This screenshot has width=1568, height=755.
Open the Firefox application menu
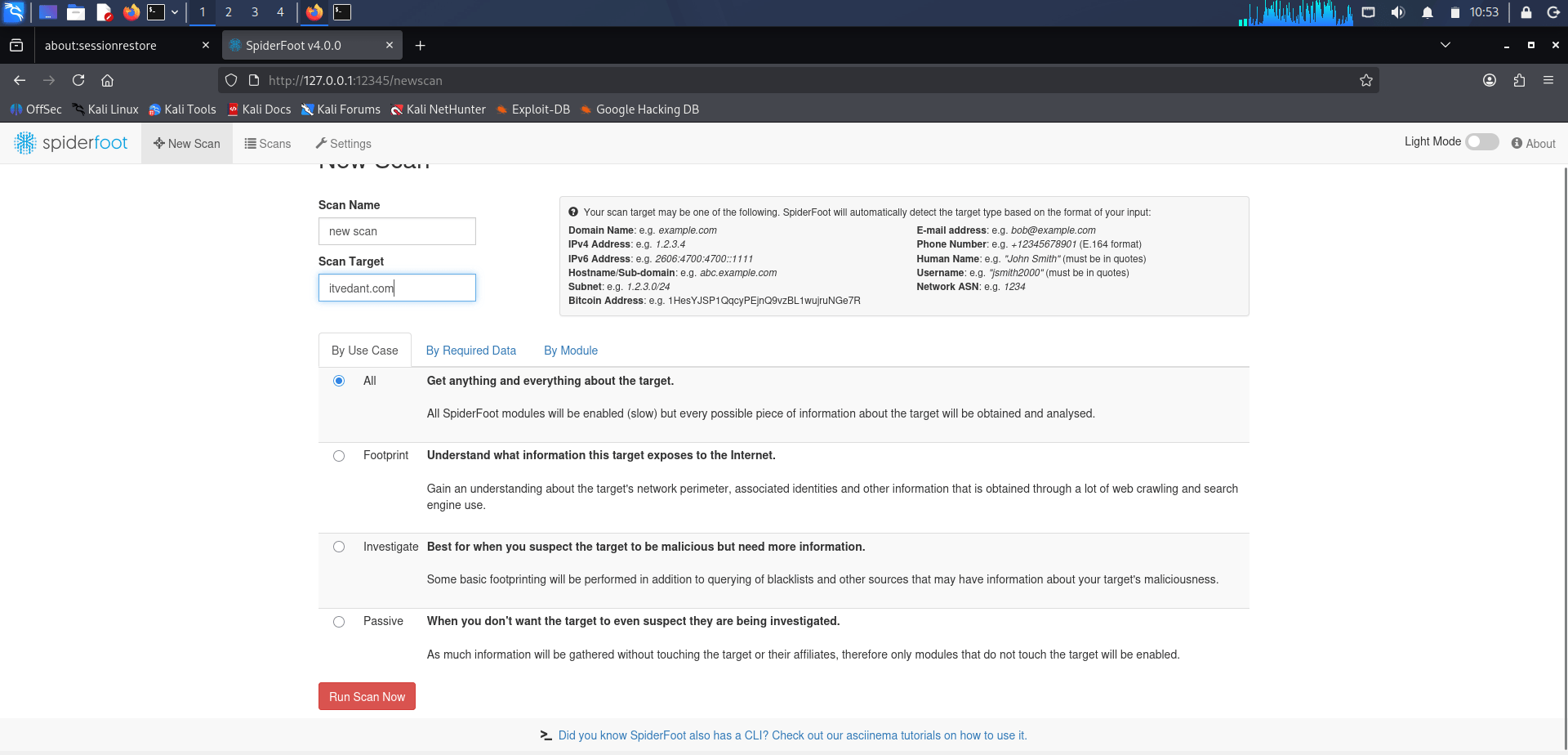click(x=1548, y=80)
